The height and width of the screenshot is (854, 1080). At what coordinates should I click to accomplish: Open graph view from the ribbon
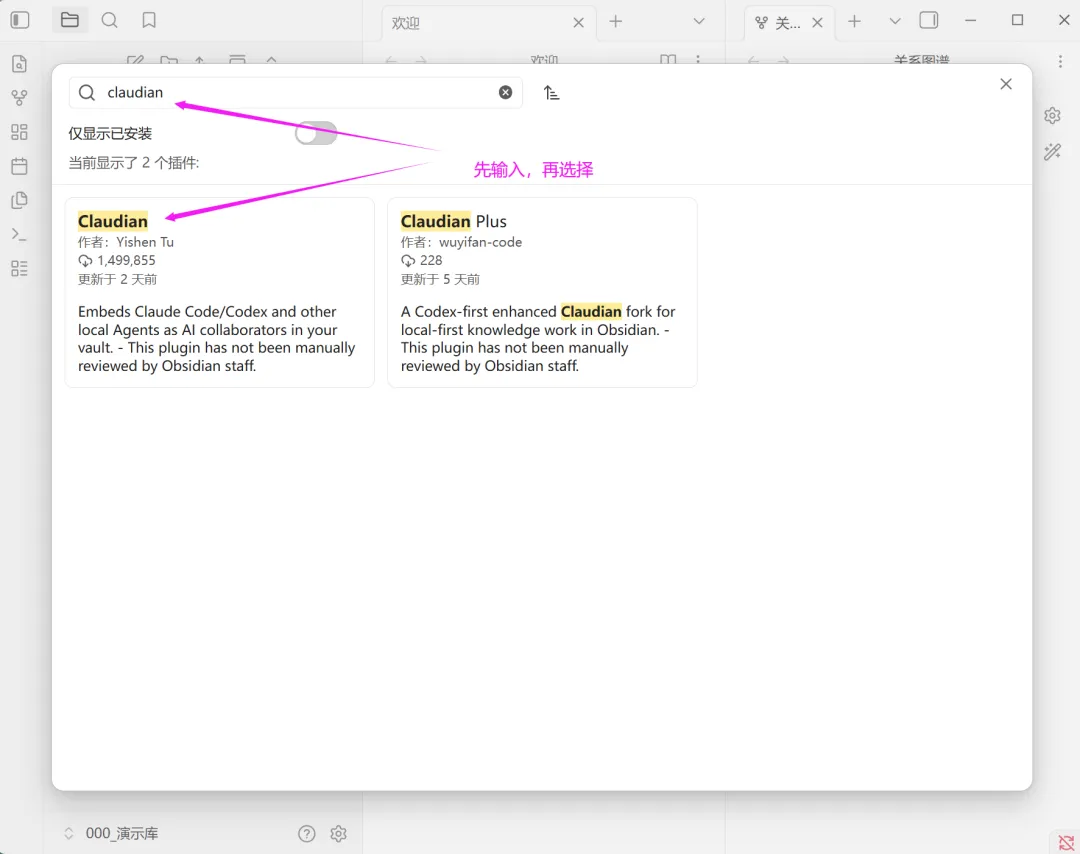pyautogui.click(x=19, y=98)
